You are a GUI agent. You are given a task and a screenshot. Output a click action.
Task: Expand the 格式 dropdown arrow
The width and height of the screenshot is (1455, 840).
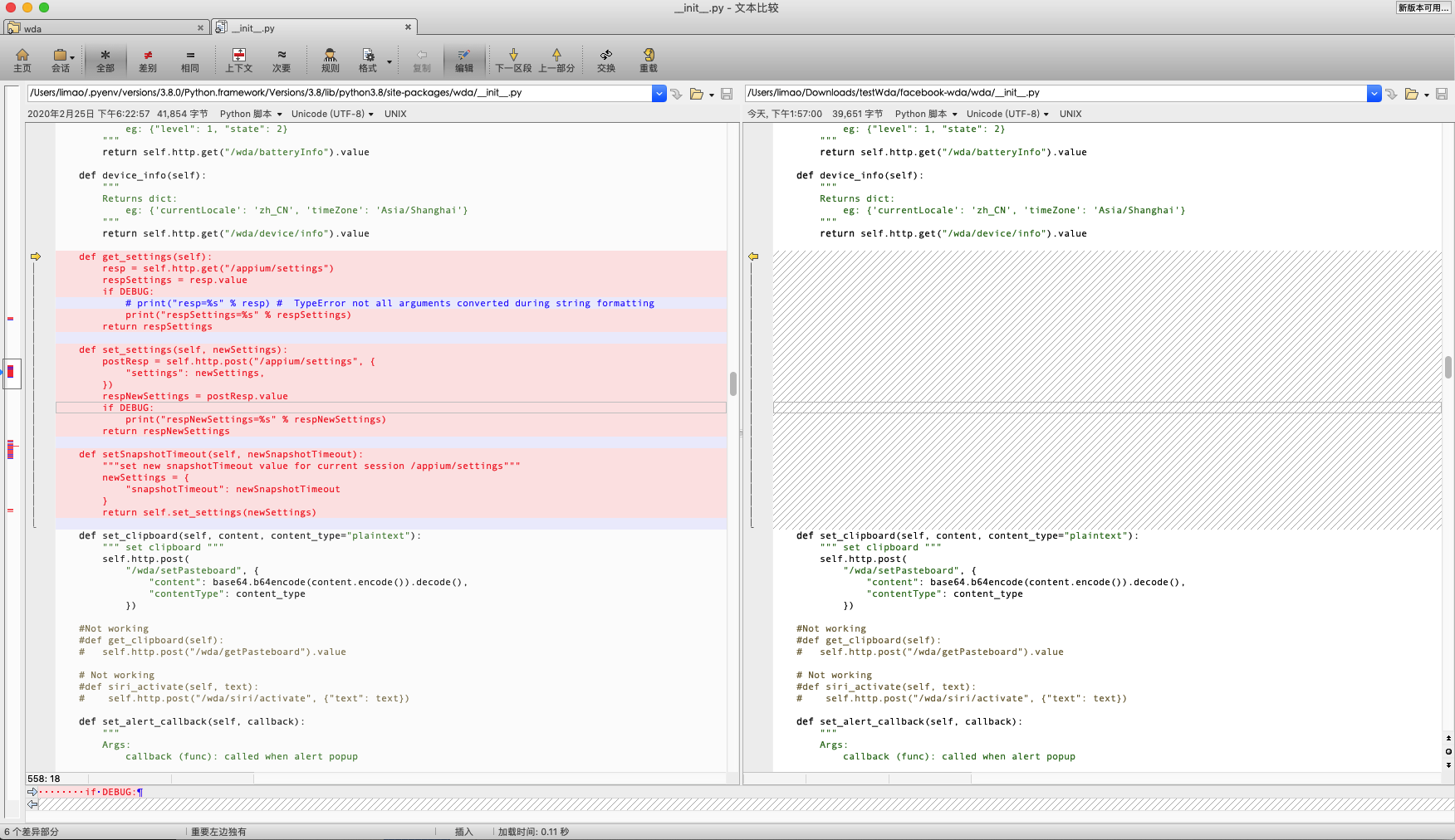point(389,61)
